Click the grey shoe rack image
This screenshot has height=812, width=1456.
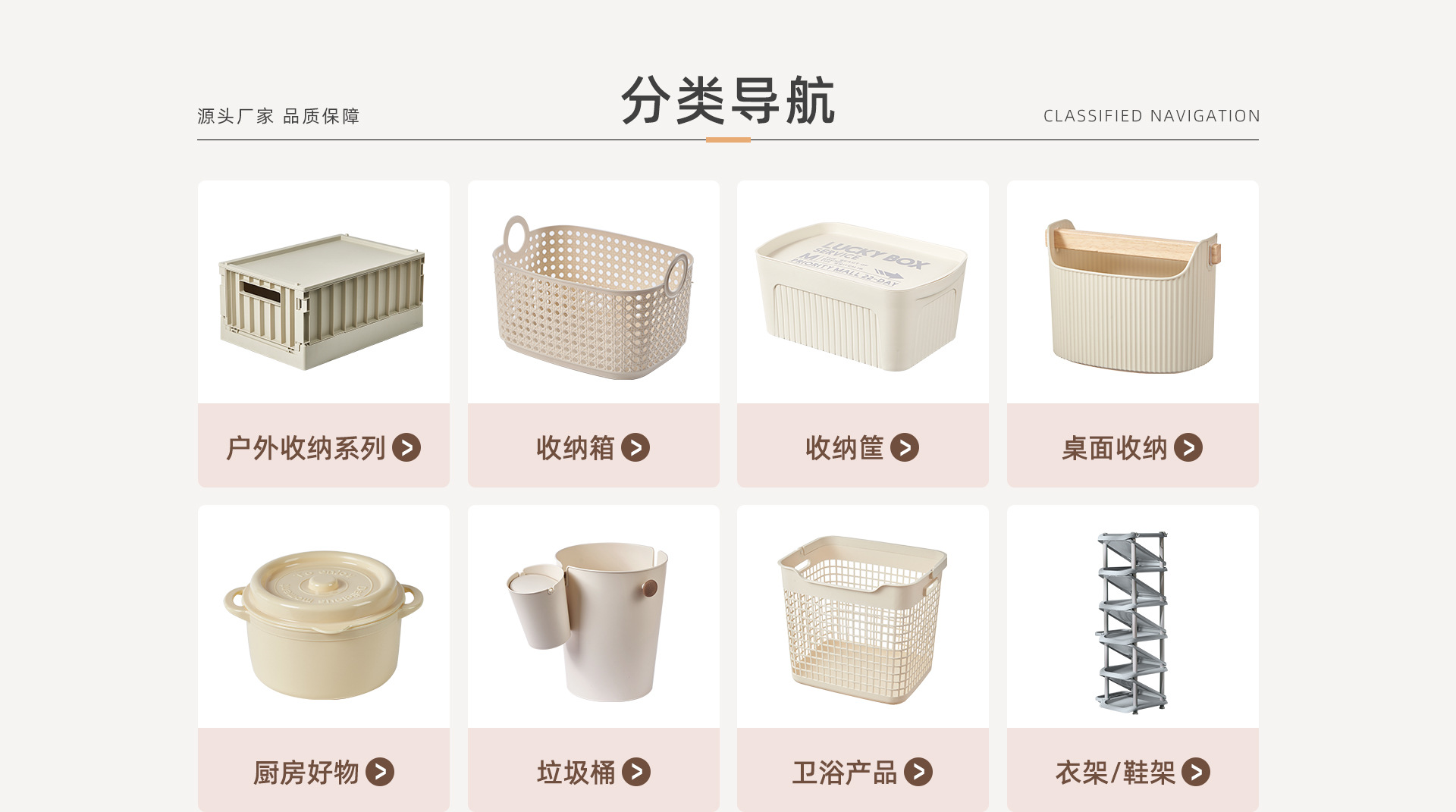tap(1132, 622)
